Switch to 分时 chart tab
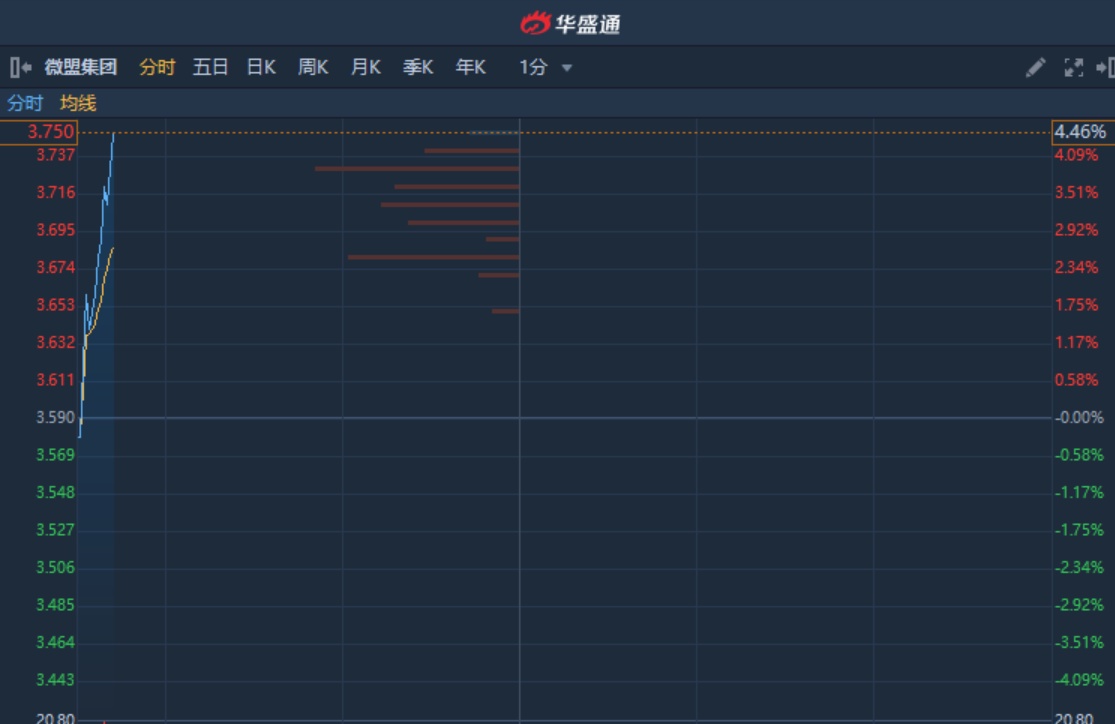 (157, 68)
